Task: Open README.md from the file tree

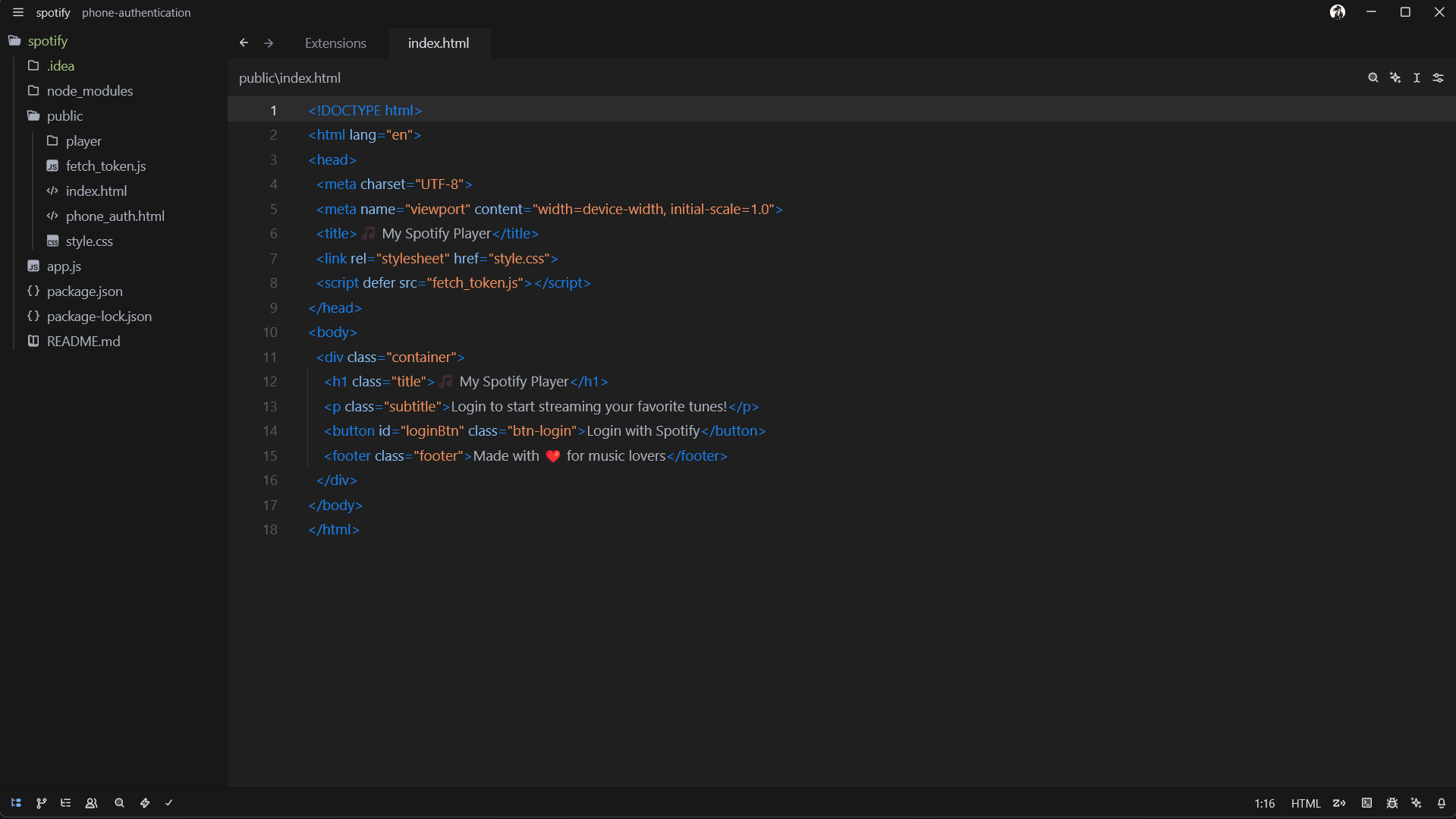Action: tap(83, 341)
